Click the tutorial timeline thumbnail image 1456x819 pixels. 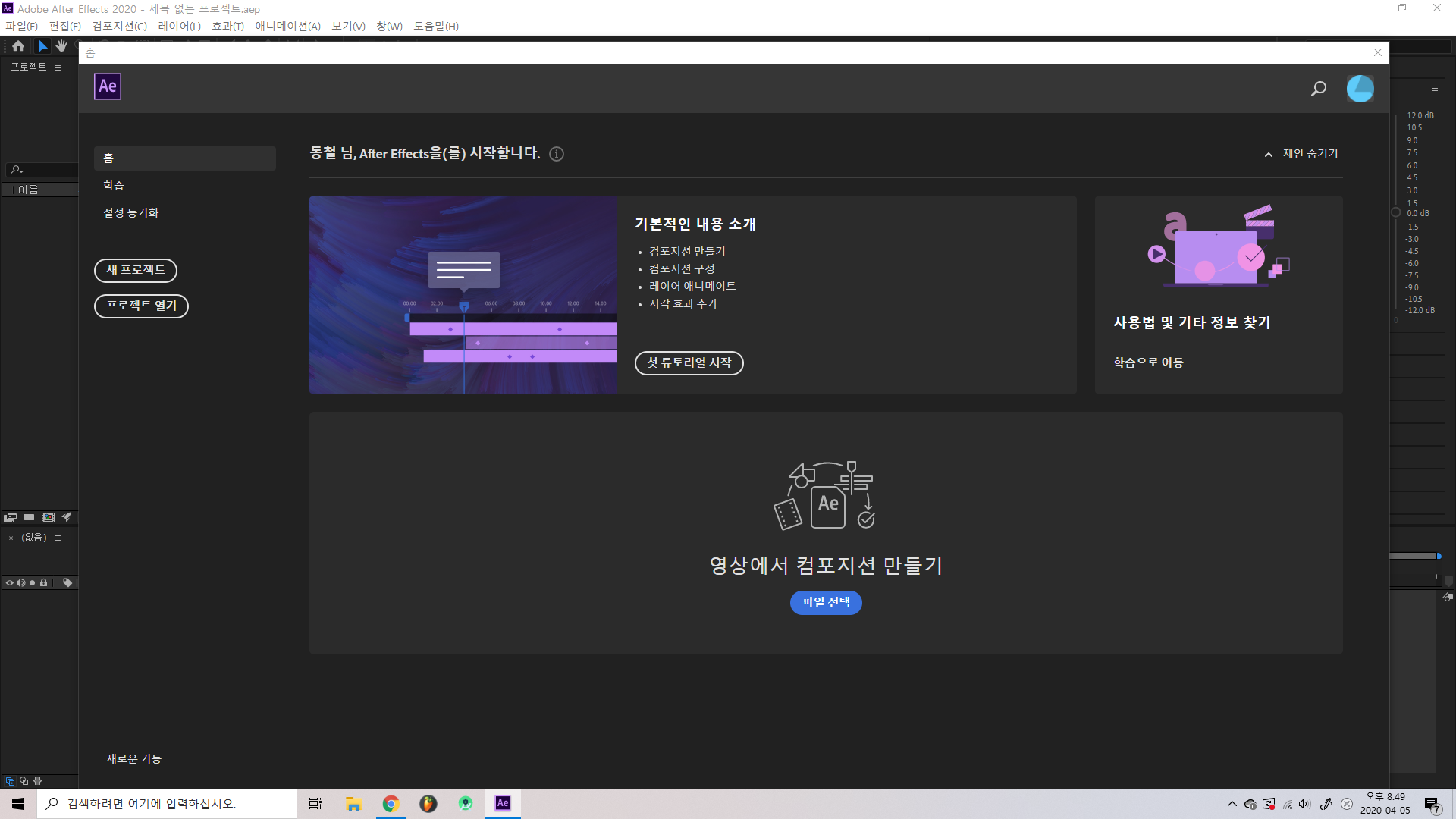pyautogui.click(x=463, y=295)
